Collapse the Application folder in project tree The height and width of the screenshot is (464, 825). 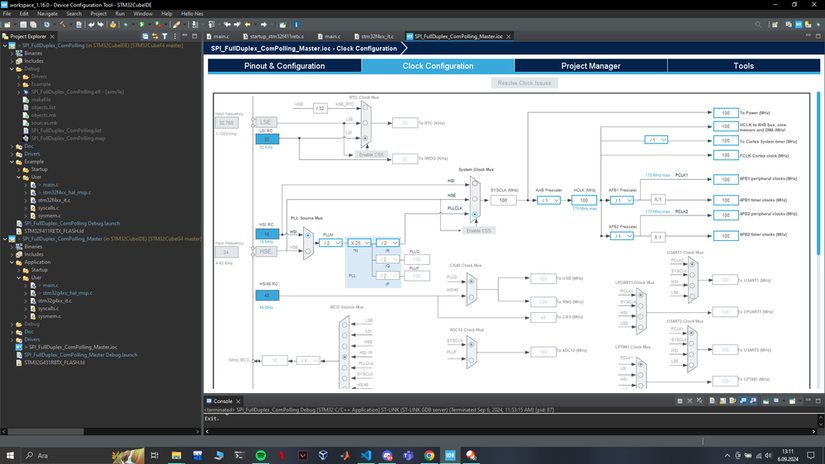coord(12,262)
